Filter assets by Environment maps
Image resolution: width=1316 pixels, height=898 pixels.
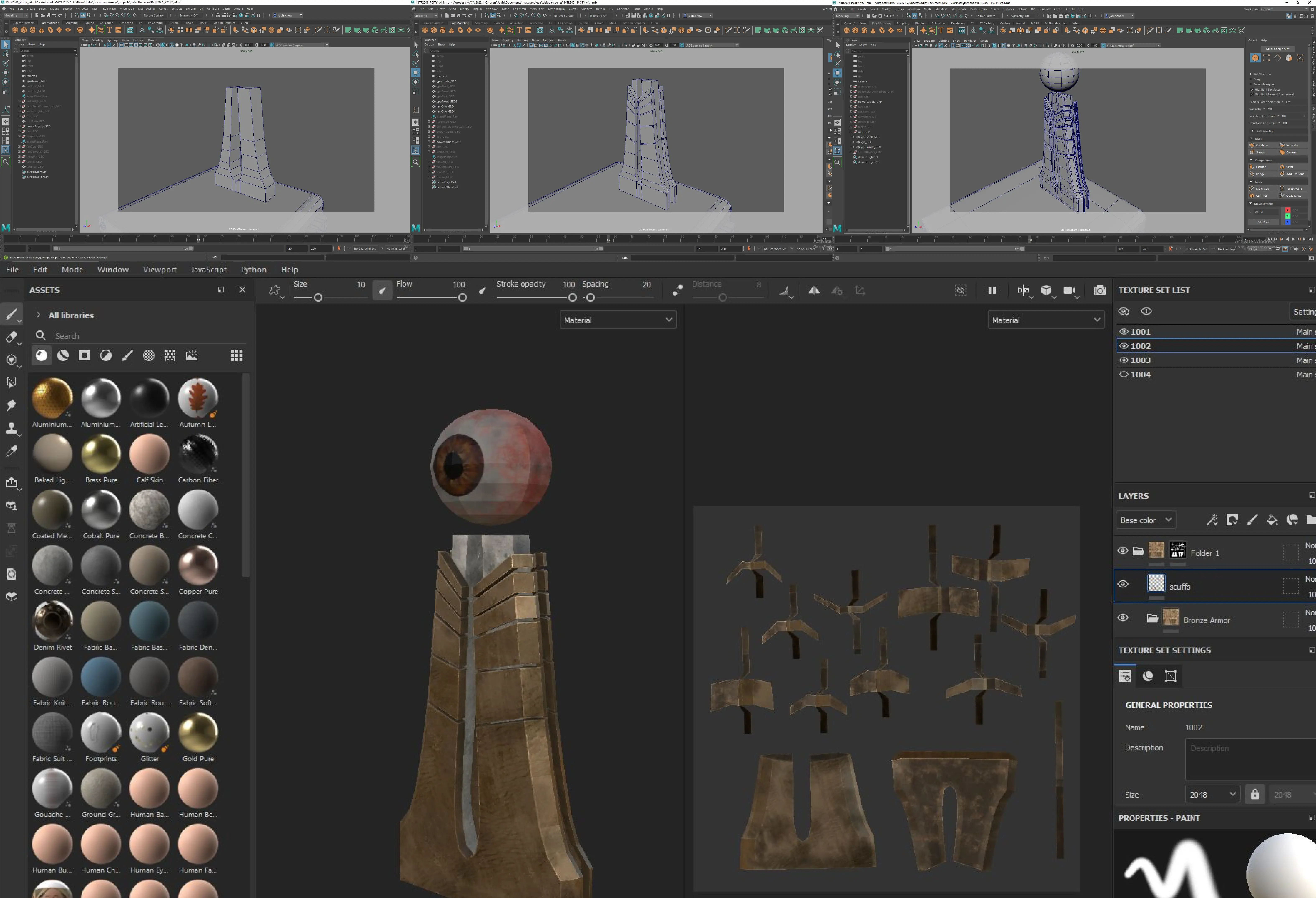click(191, 355)
